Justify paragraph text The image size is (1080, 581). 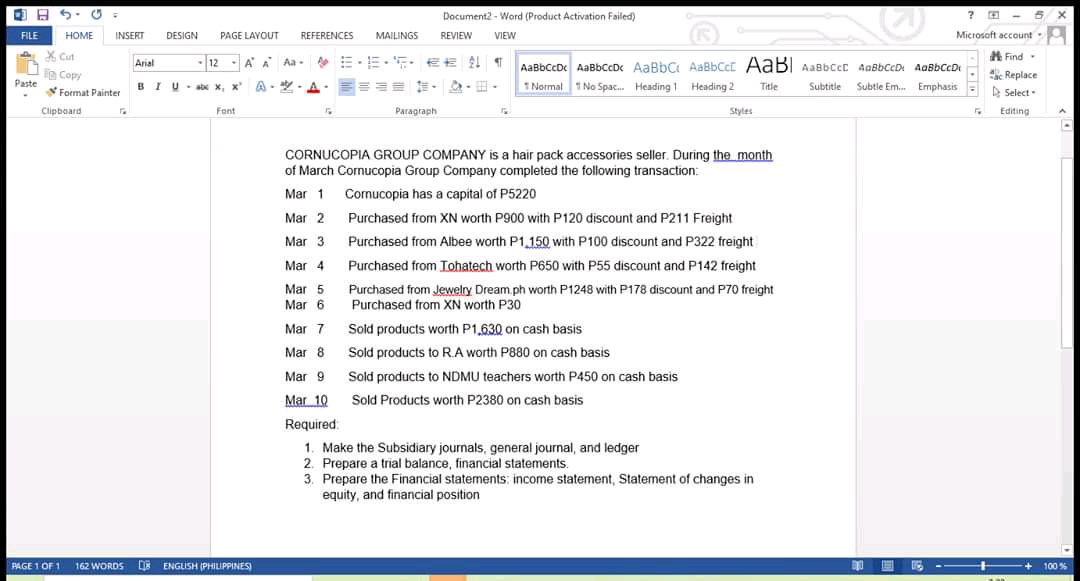pos(398,87)
